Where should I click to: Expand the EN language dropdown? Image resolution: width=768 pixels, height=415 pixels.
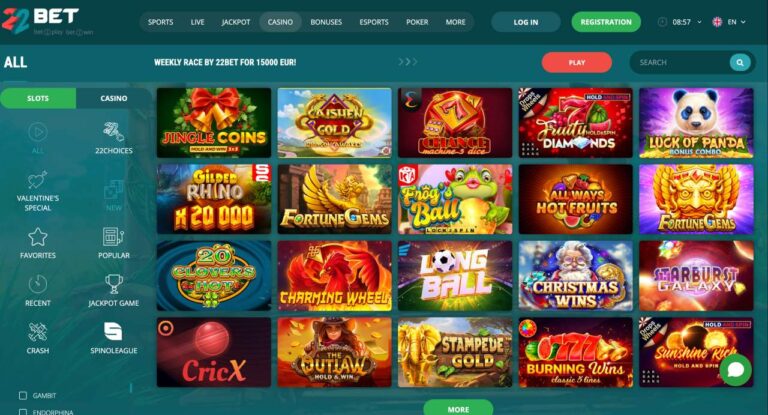pos(730,22)
